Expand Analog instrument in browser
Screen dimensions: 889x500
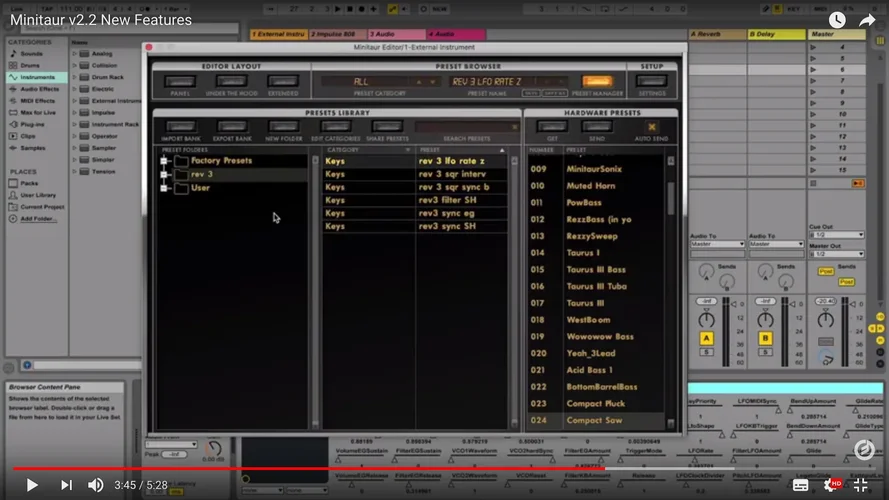pos(74,54)
